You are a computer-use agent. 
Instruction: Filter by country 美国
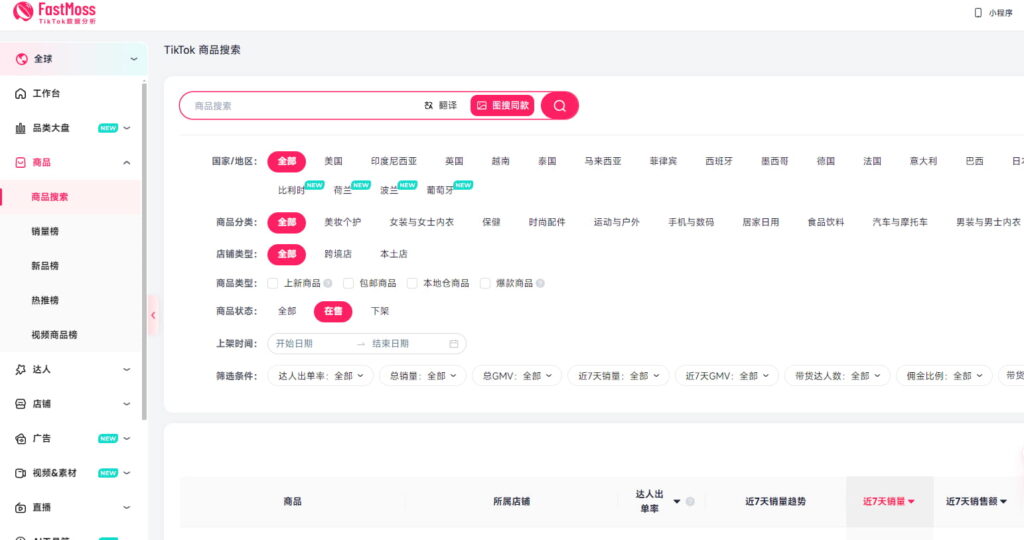(x=334, y=161)
